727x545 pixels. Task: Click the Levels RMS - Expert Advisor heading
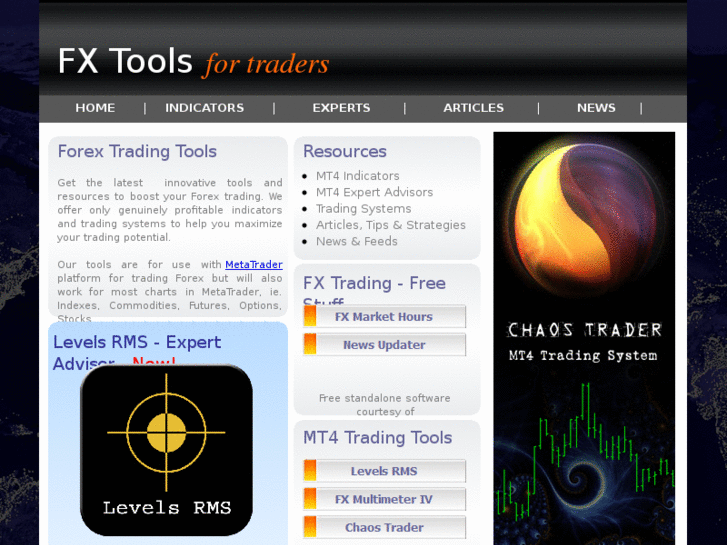point(137,353)
